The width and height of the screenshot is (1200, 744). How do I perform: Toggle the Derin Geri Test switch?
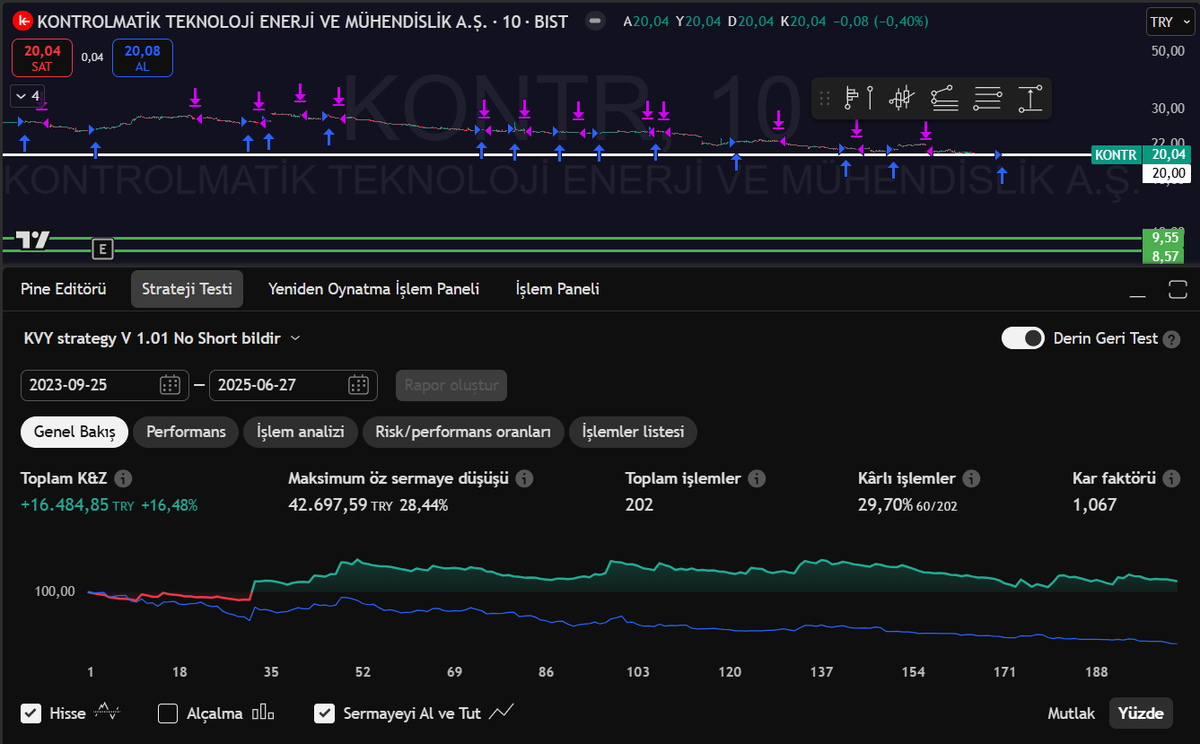point(1023,338)
